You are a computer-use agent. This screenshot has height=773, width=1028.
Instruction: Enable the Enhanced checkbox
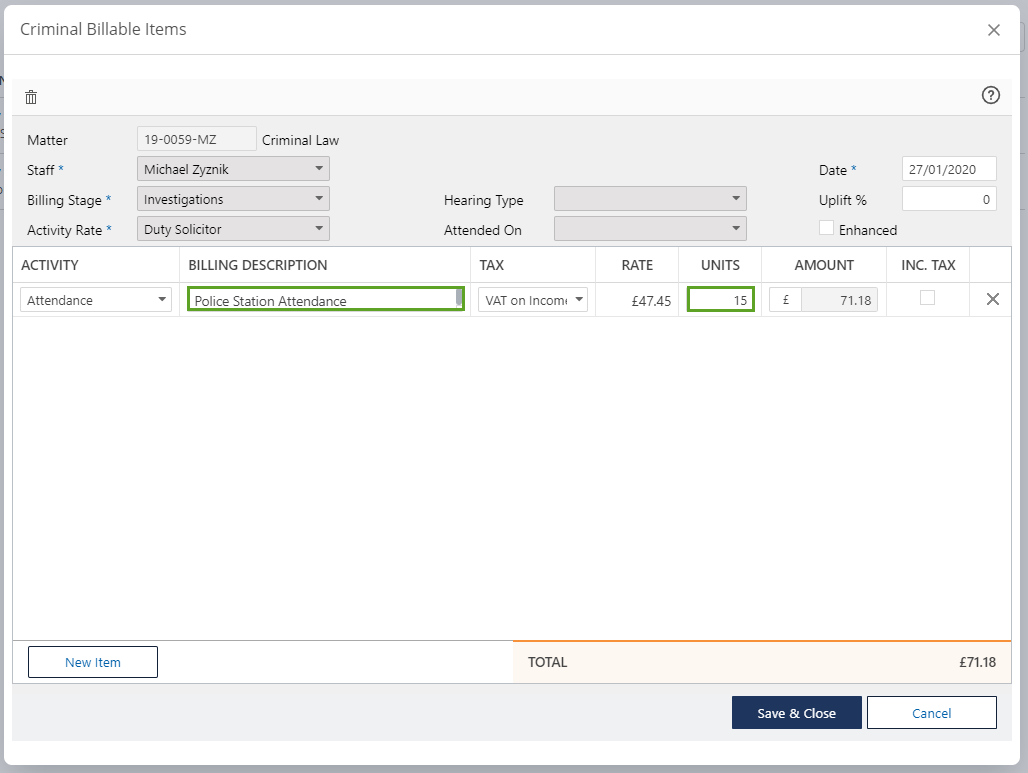point(826,228)
